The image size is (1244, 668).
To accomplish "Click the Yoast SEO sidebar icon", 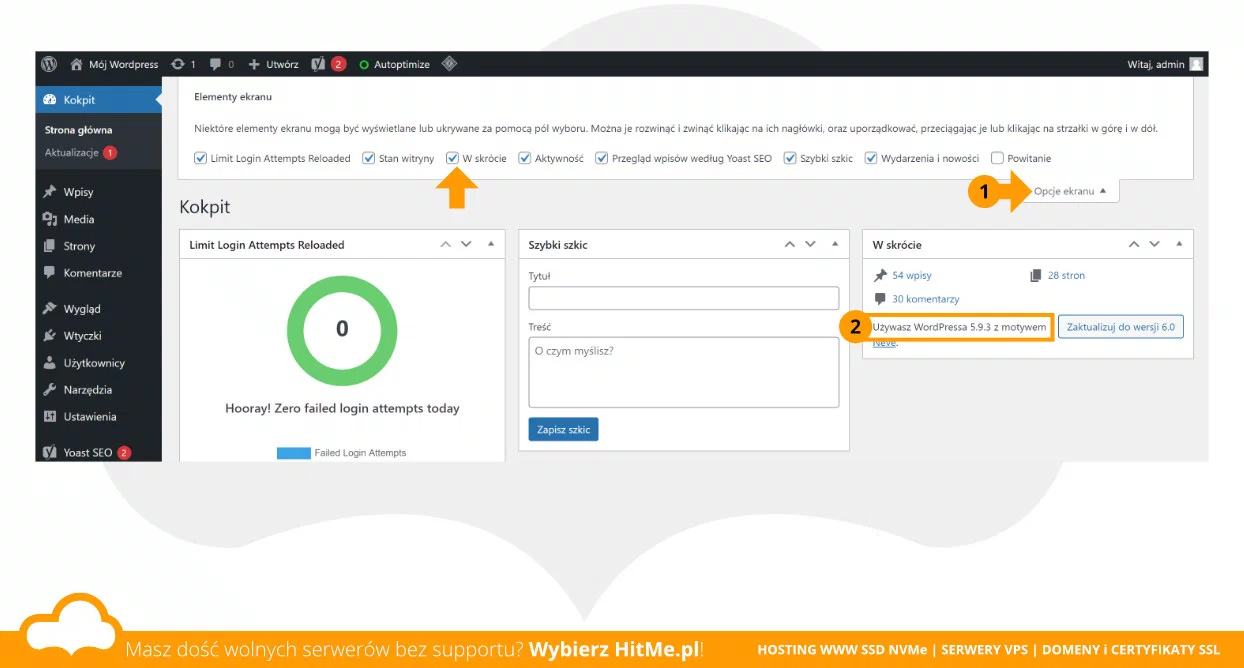I will click(50, 452).
